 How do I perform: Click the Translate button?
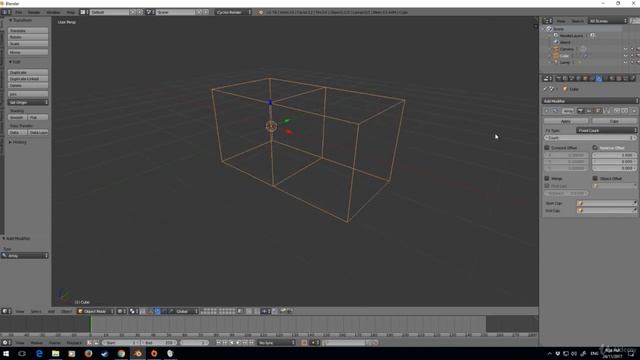pos(28,31)
